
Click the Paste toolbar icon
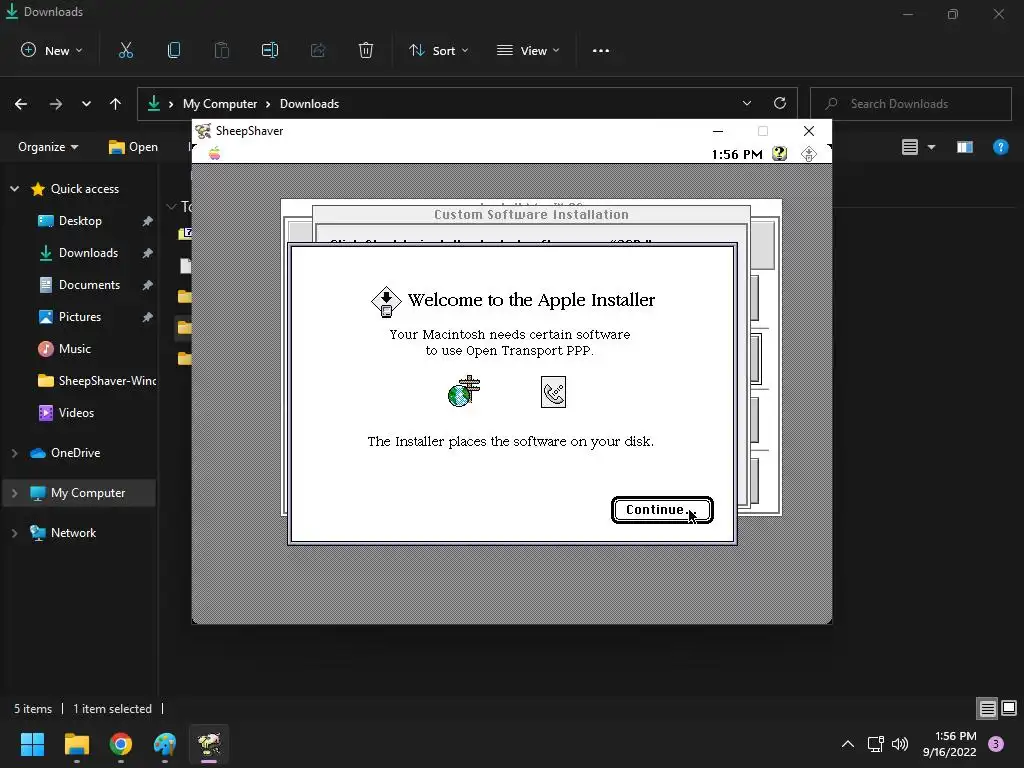point(221,50)
